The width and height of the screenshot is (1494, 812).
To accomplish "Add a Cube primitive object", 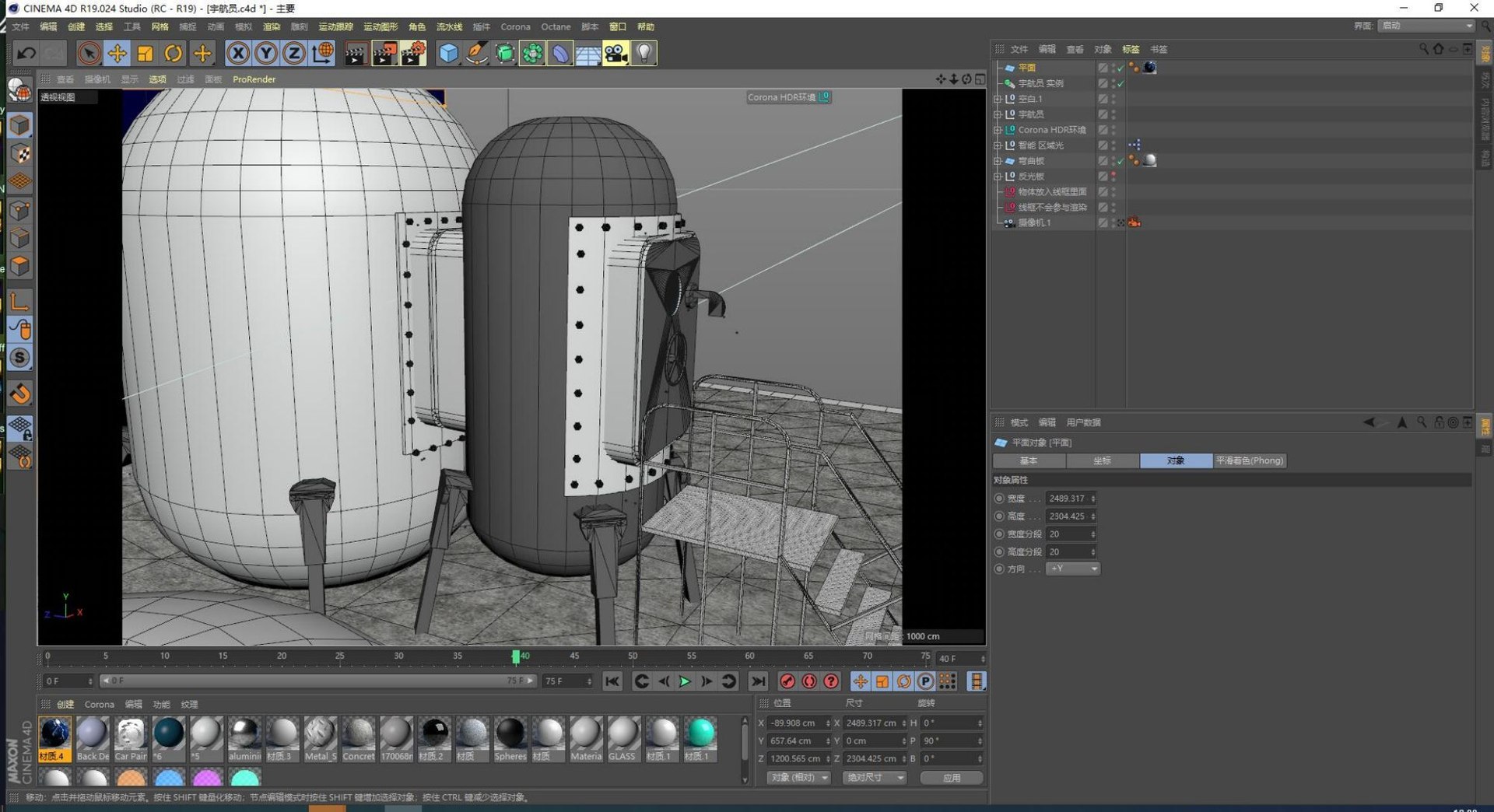I will [449, 54].
